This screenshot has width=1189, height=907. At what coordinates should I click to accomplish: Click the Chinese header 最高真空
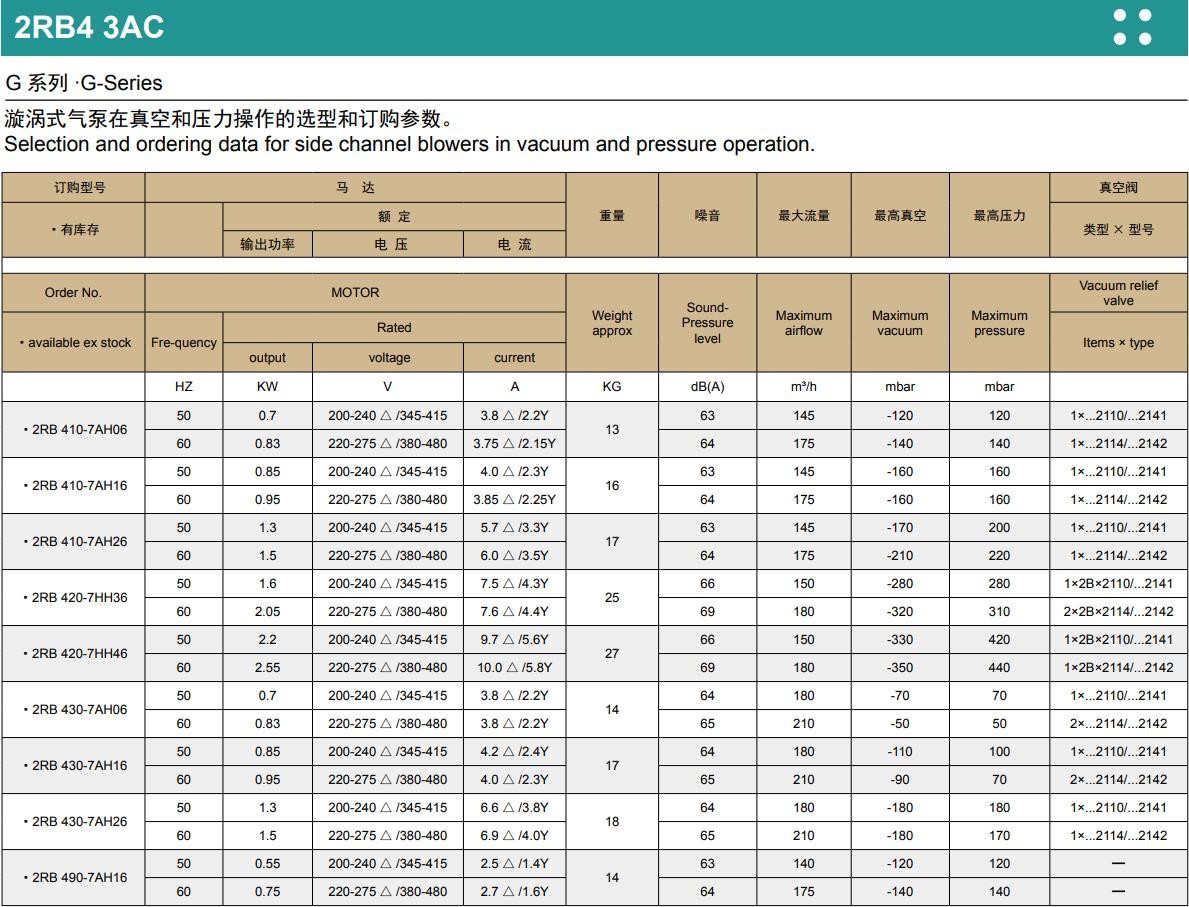(x=900, y=215)
